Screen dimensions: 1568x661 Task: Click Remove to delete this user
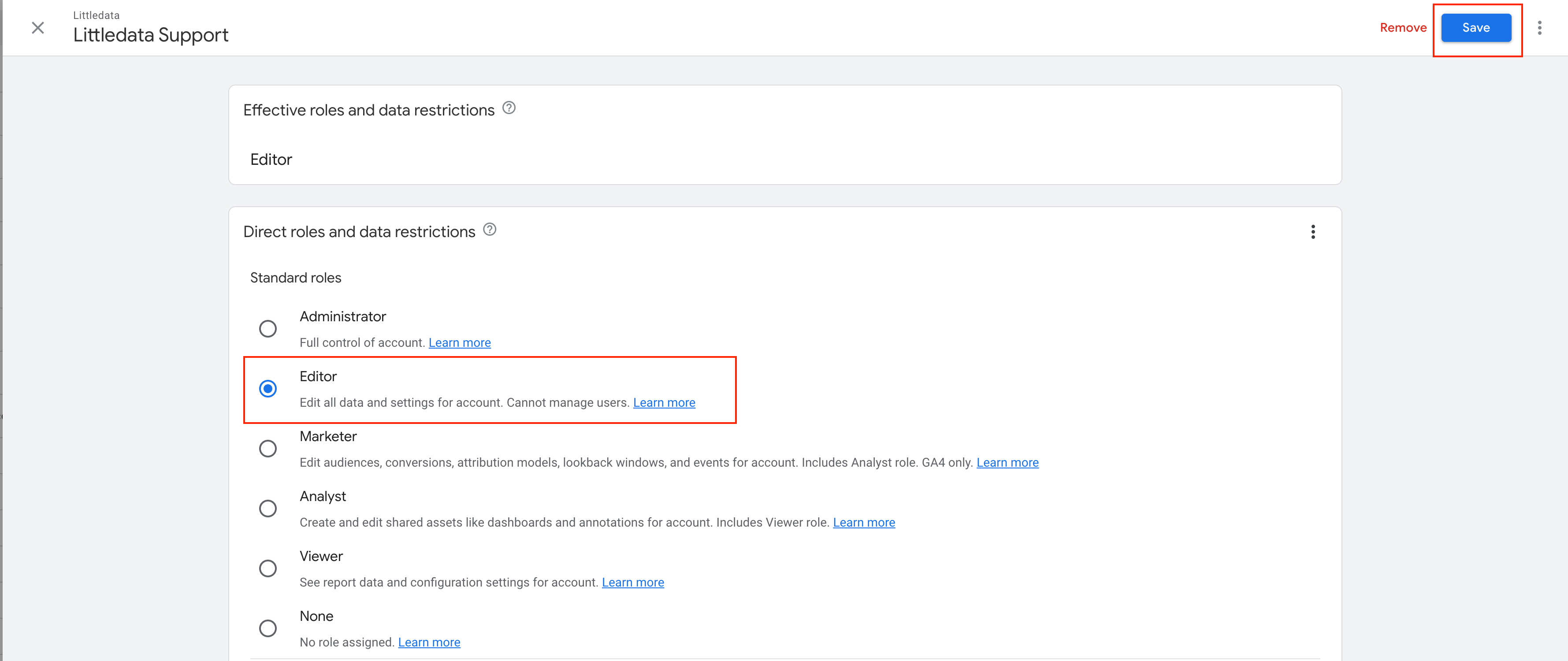pyautogui.click(x=1403, y=28)
